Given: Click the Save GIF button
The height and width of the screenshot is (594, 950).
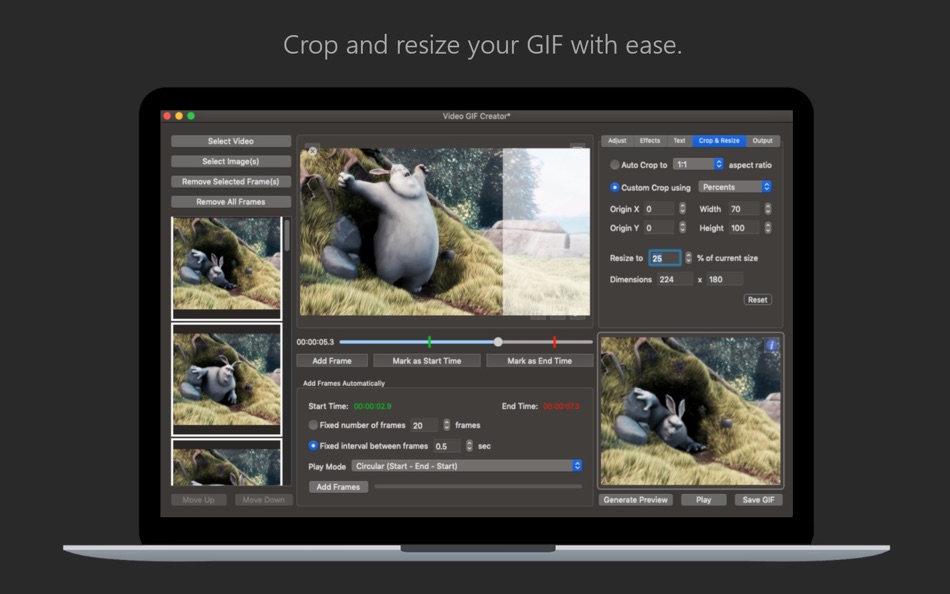Looking at the screenshot, I should click(759, 500).
